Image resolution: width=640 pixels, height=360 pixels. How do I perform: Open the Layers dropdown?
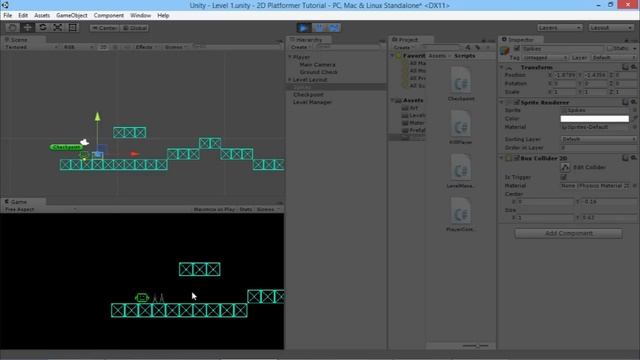[560, 28]
